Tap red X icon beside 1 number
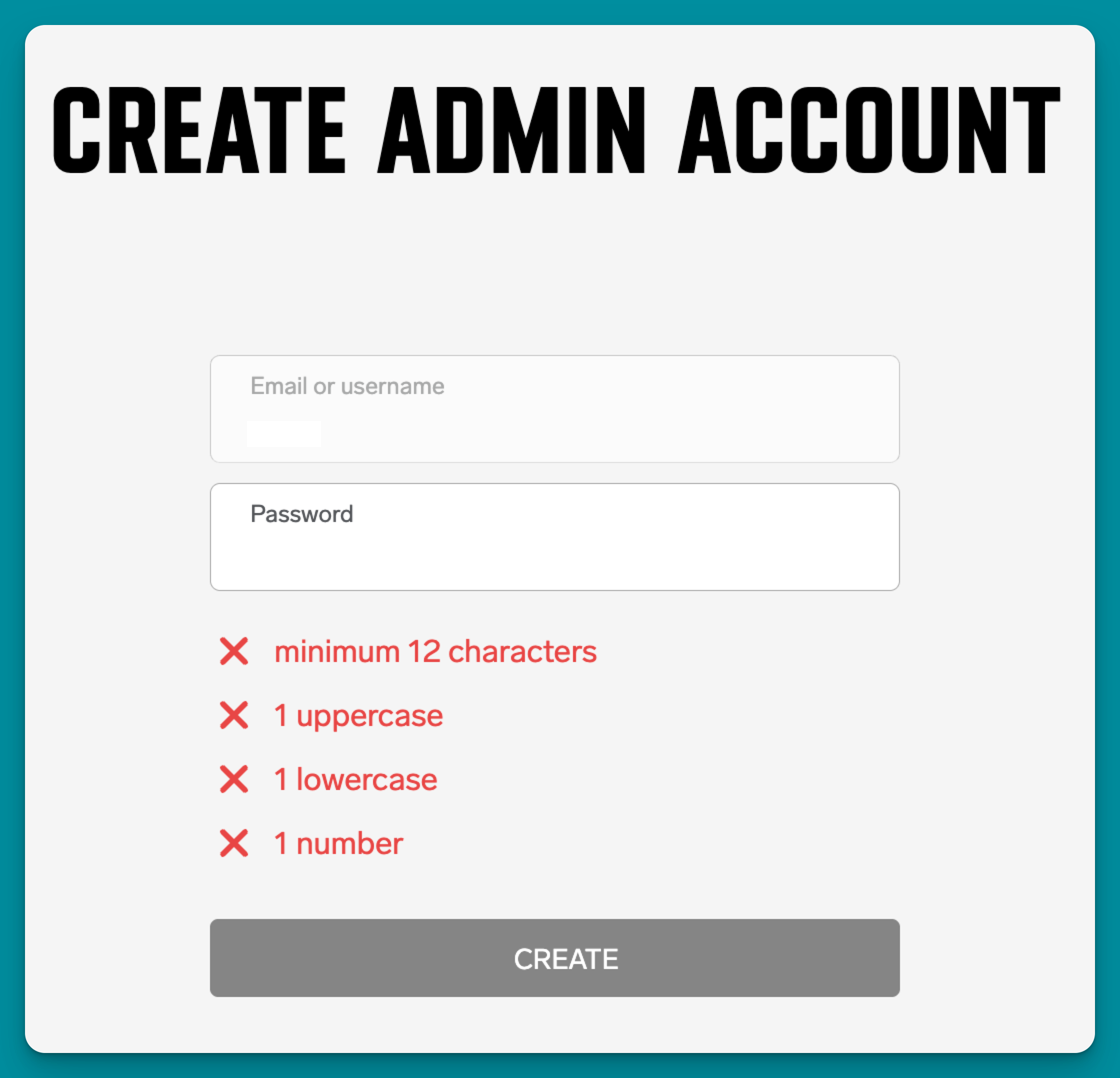The width and height of the screenshot is (1120, 1078). pyautogui.click(x=233, y=843)
